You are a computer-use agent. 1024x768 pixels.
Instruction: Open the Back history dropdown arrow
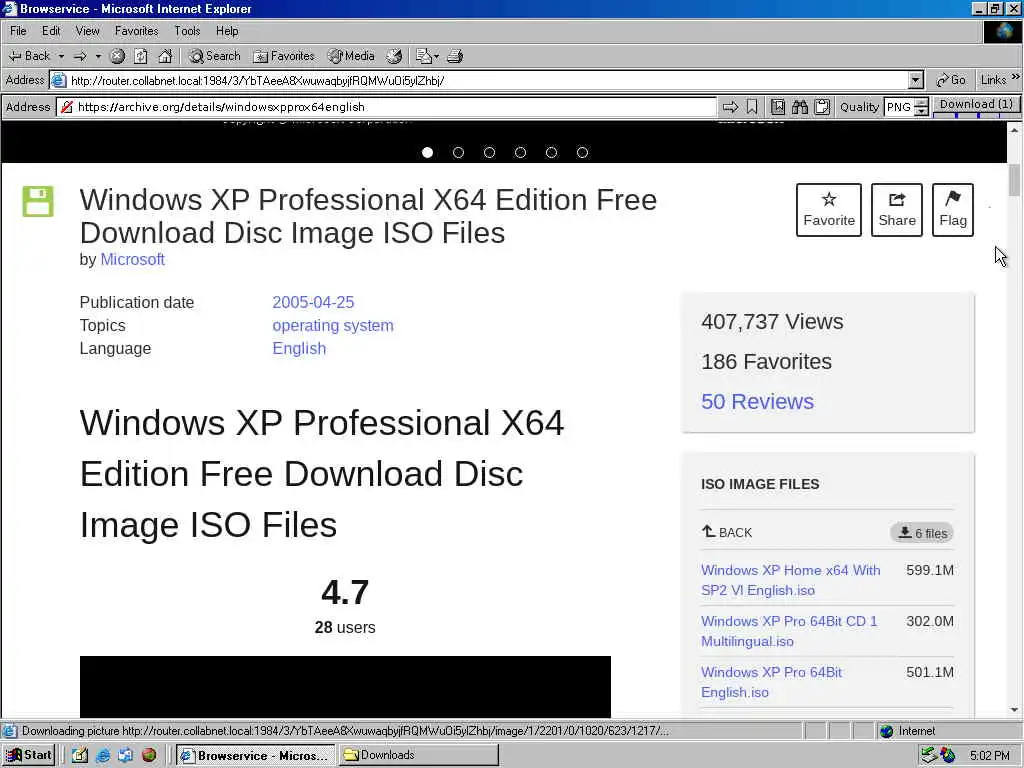click(61, 56)
